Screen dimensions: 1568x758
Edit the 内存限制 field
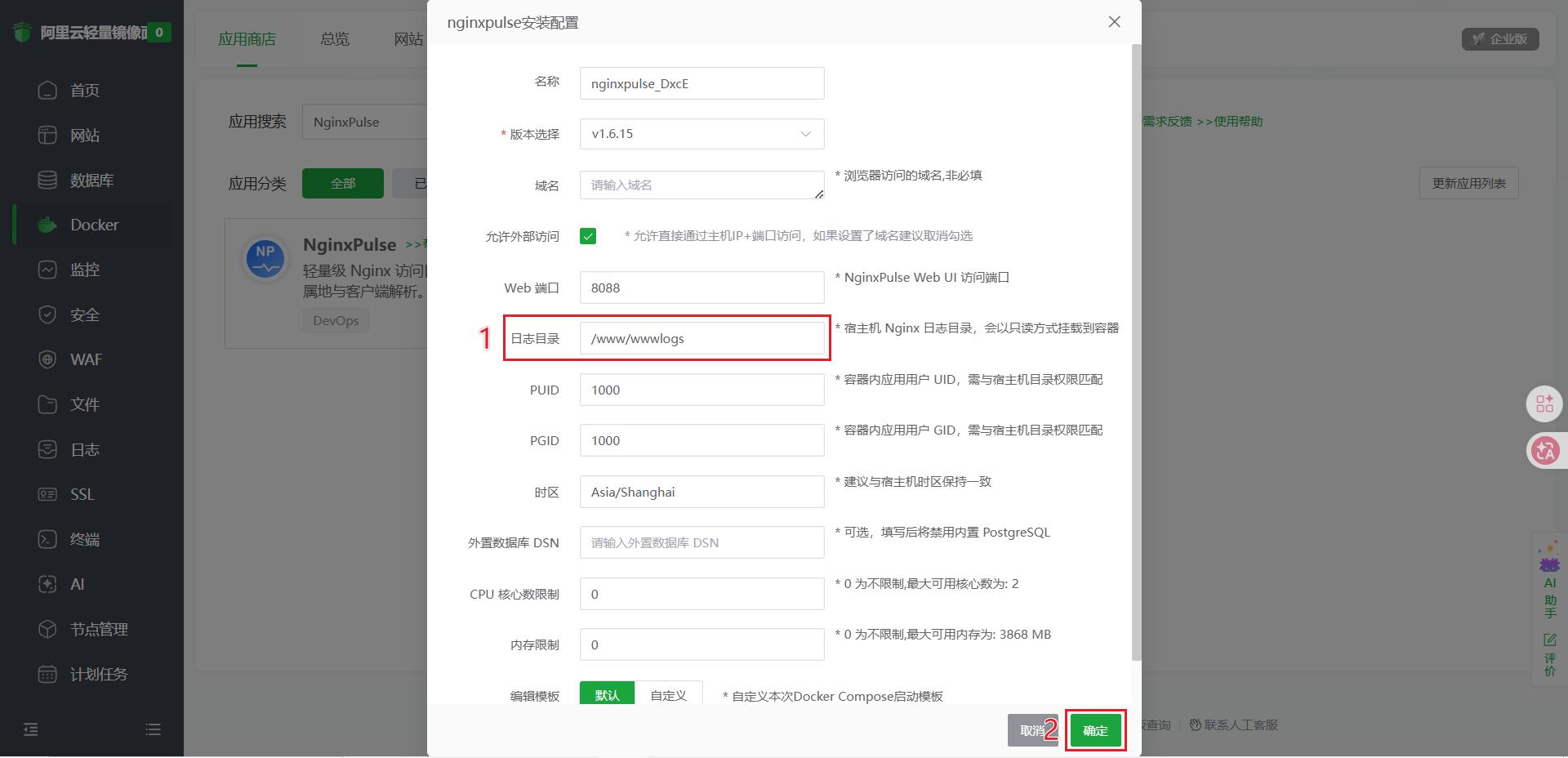coord(702,644)
